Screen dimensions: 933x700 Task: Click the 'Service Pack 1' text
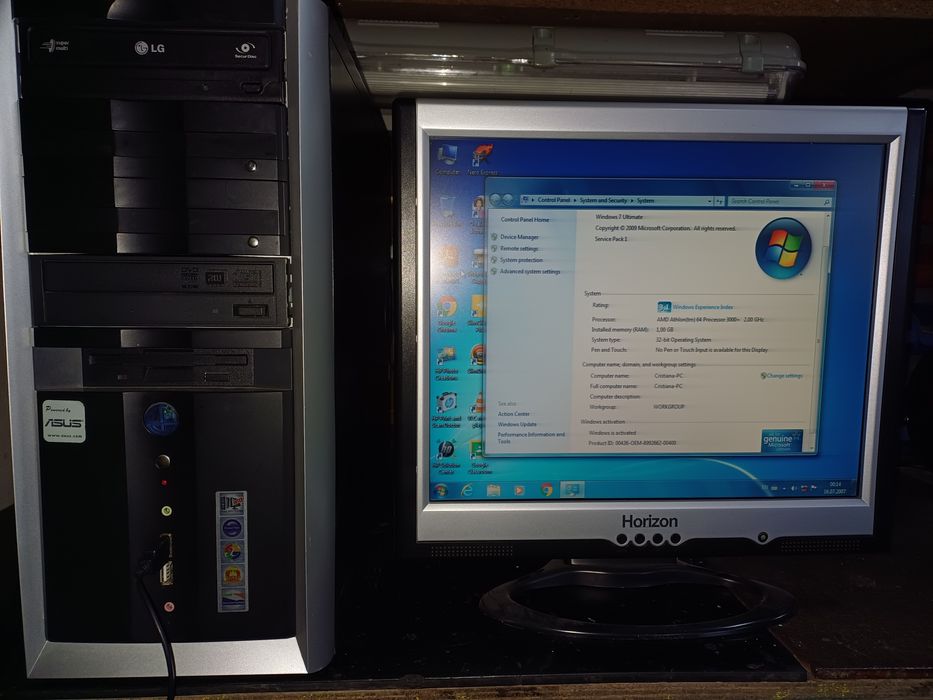(611, 239)
